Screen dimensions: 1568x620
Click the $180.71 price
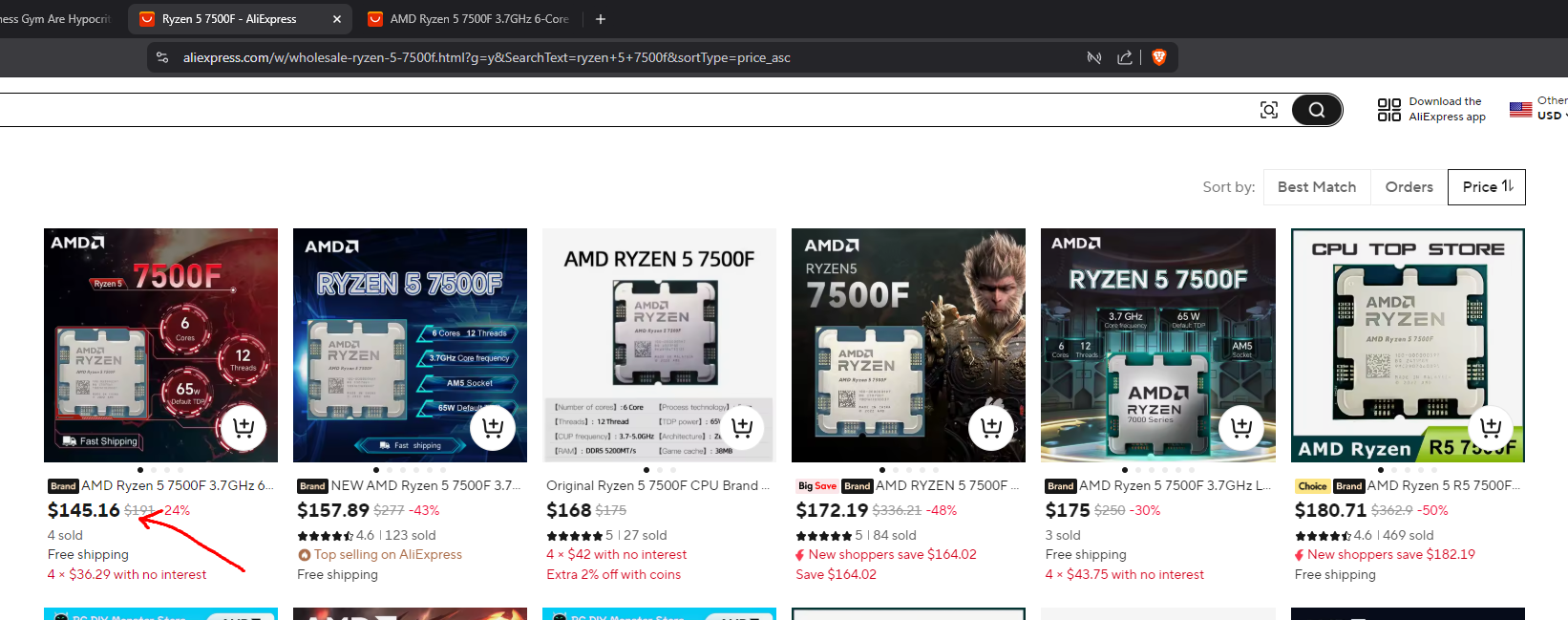click(x=1330, y=510)
